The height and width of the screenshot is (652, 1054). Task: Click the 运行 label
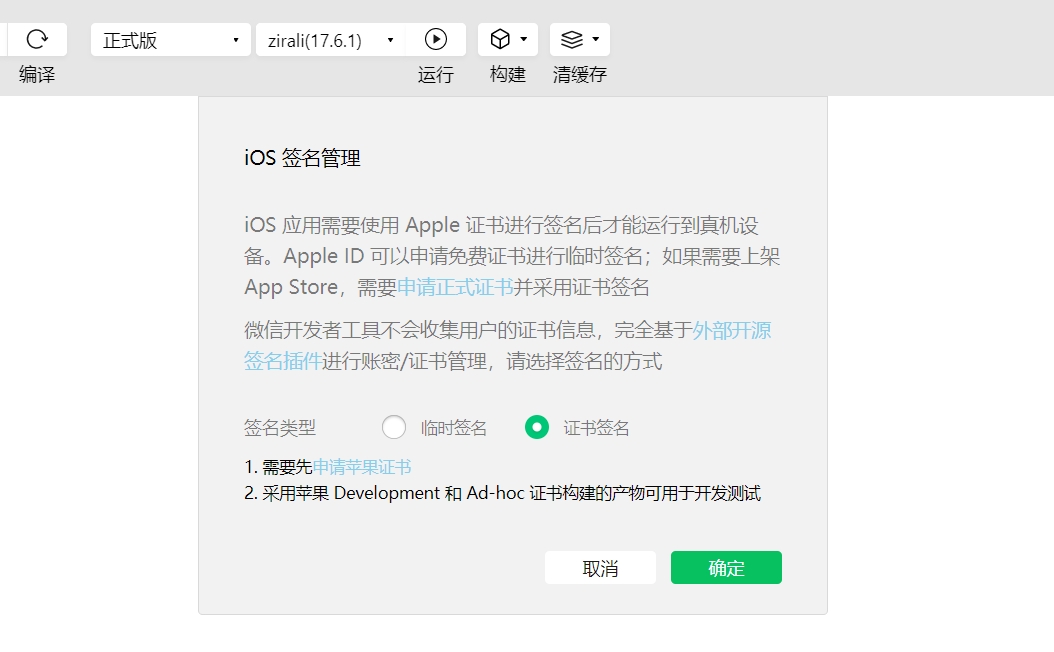click(x=436, y=74)
